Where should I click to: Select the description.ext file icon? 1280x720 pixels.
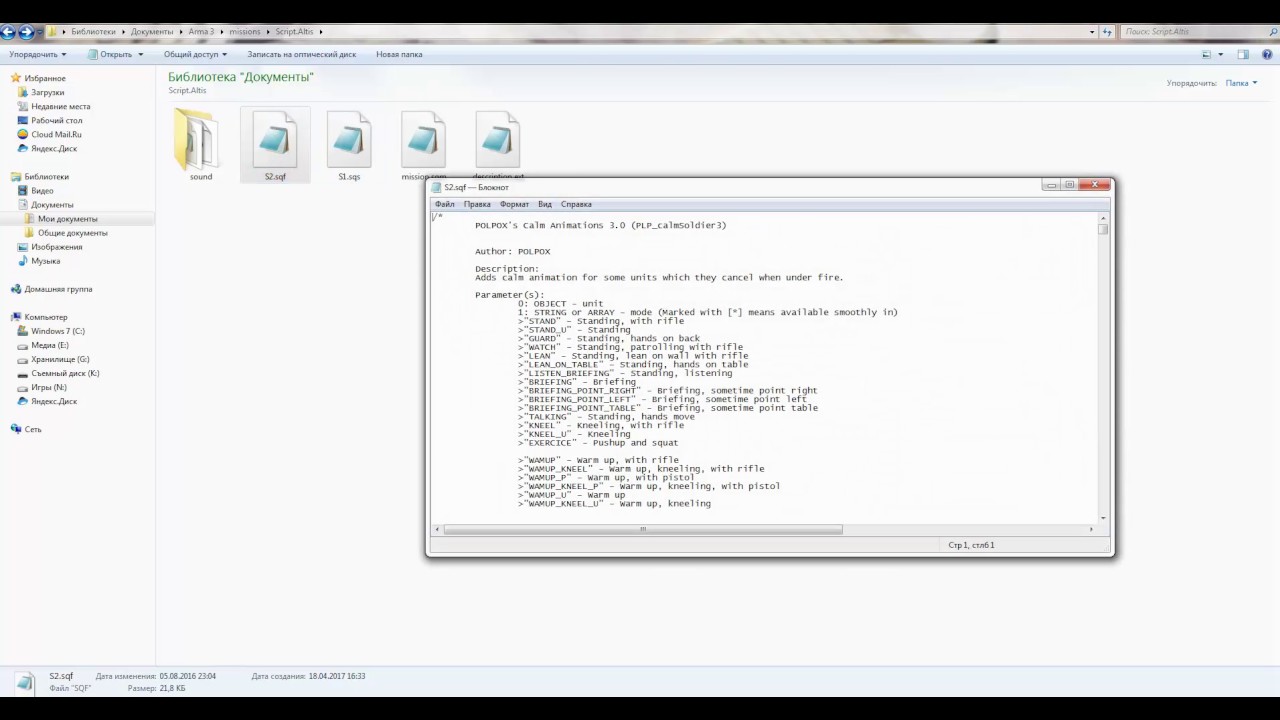tap(497, 139)
